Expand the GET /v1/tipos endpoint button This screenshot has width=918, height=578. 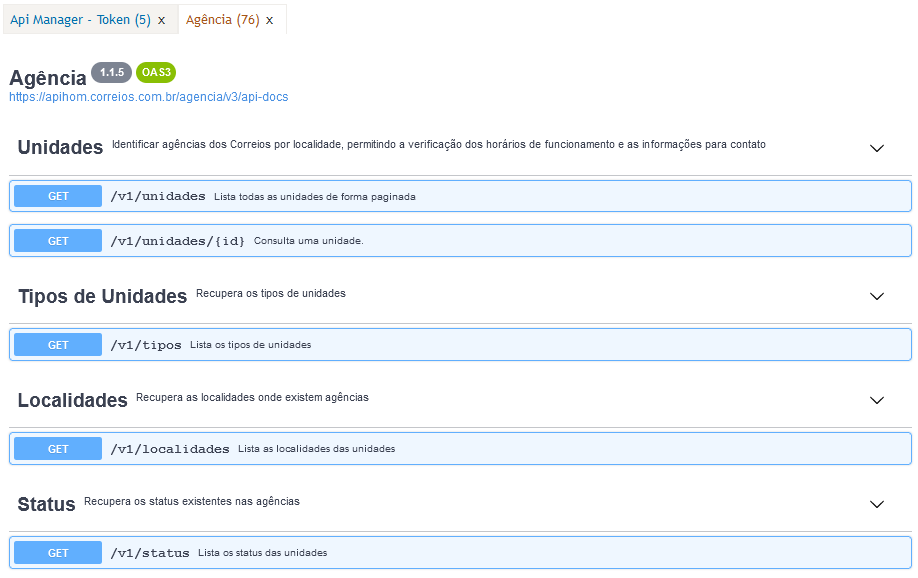[58, 345]
